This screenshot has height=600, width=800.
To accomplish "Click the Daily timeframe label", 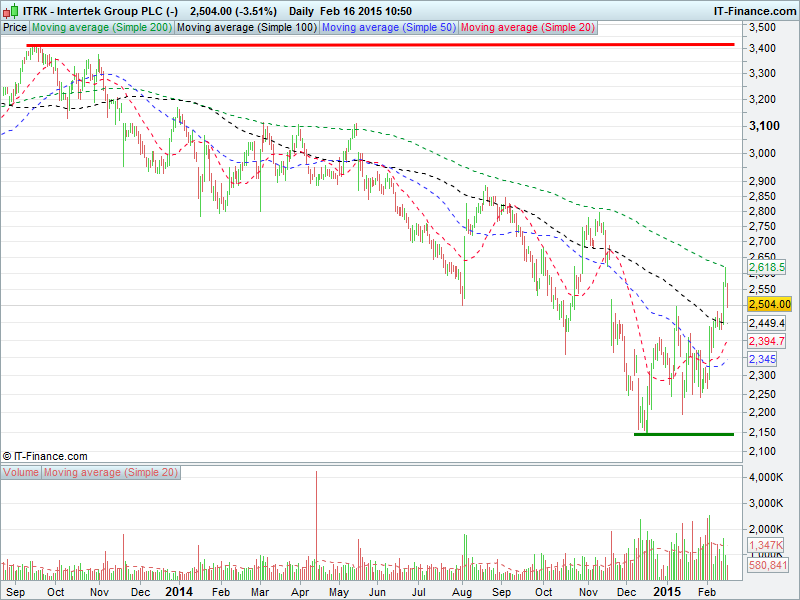I will (x=301, y=11).
